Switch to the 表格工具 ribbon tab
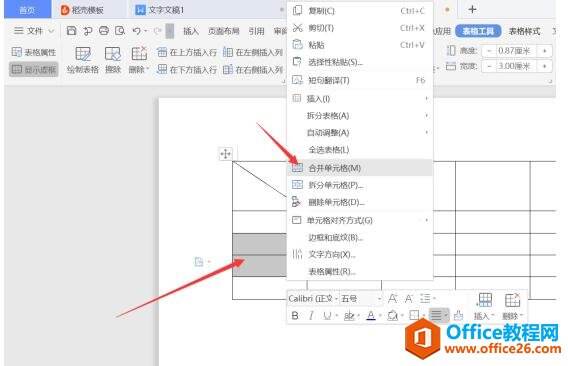The height and width of the screenshot is (366, 568). click(x=478, y=31)
